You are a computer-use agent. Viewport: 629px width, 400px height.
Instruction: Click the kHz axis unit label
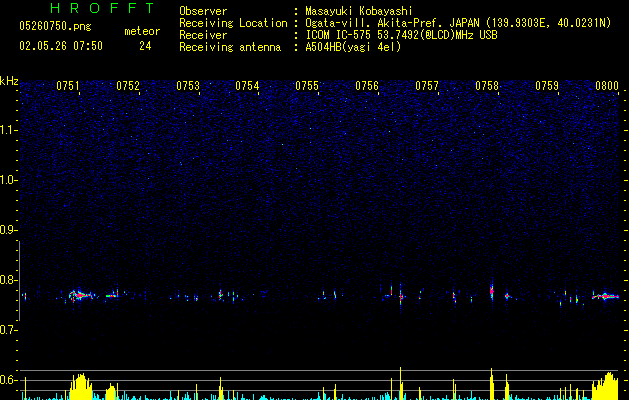9,81
